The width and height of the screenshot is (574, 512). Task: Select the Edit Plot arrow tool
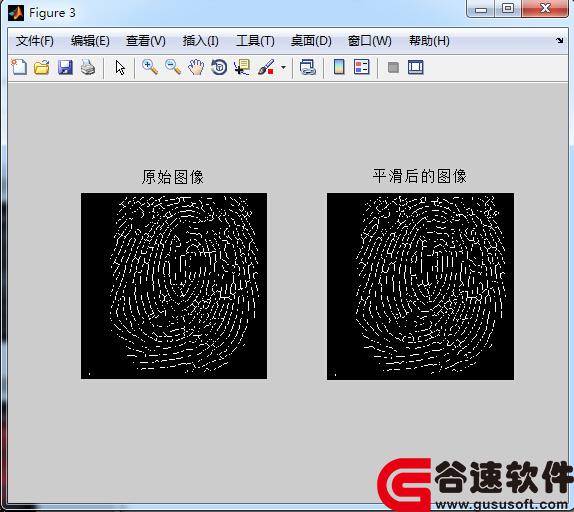(x=120, y=68)
